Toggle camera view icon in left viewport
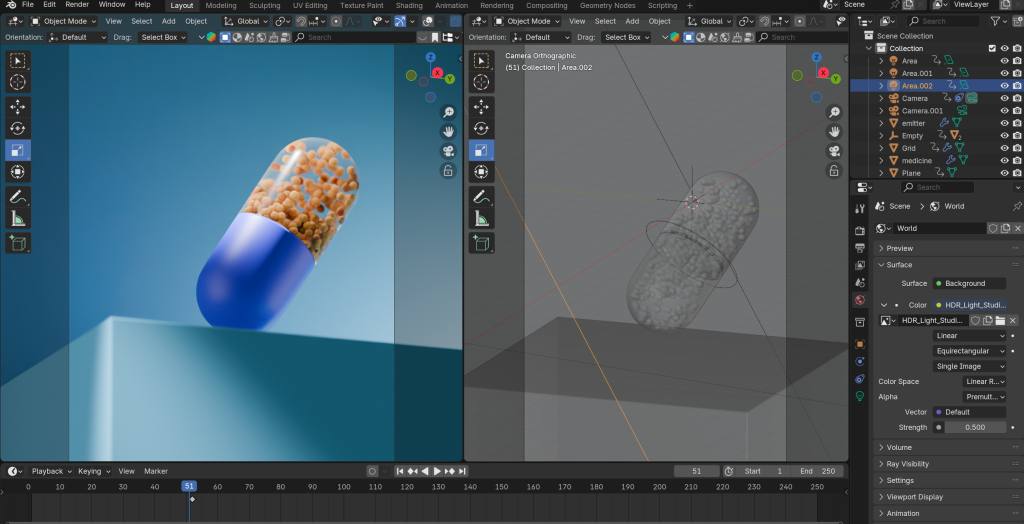 pyautogui.click(x=449, y=151)
